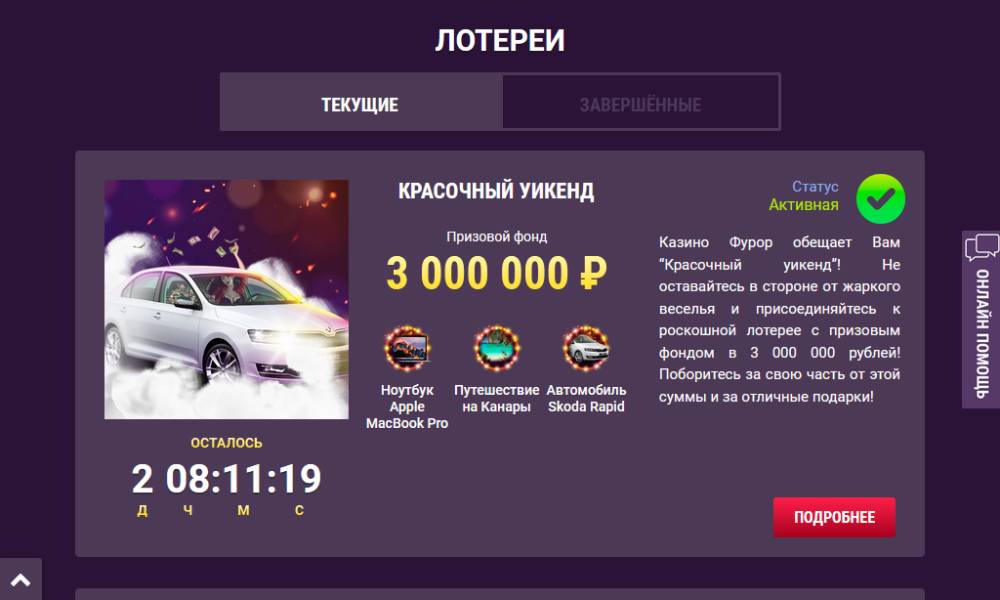Click the green active status checkmark icon
Image resolution: width=1000 pixels, height=600 pixels.
coord(880,199)
